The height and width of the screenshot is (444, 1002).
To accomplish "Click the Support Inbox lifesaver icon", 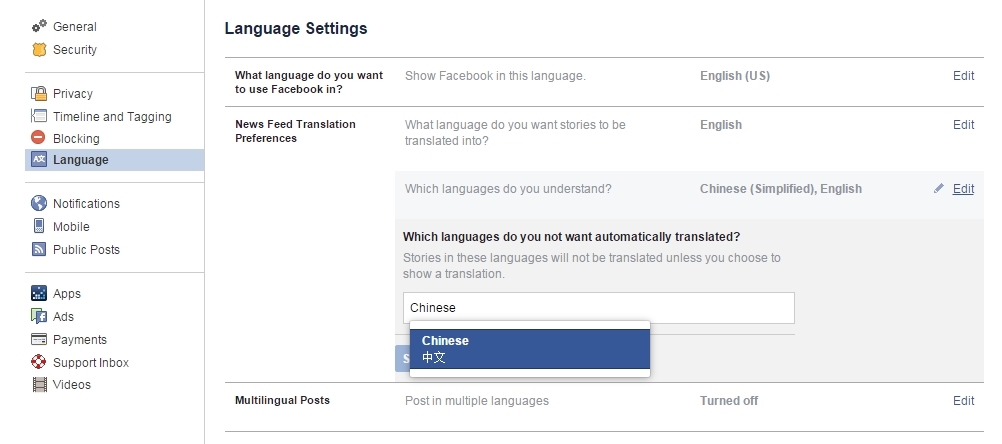I will tap(40, 362).
